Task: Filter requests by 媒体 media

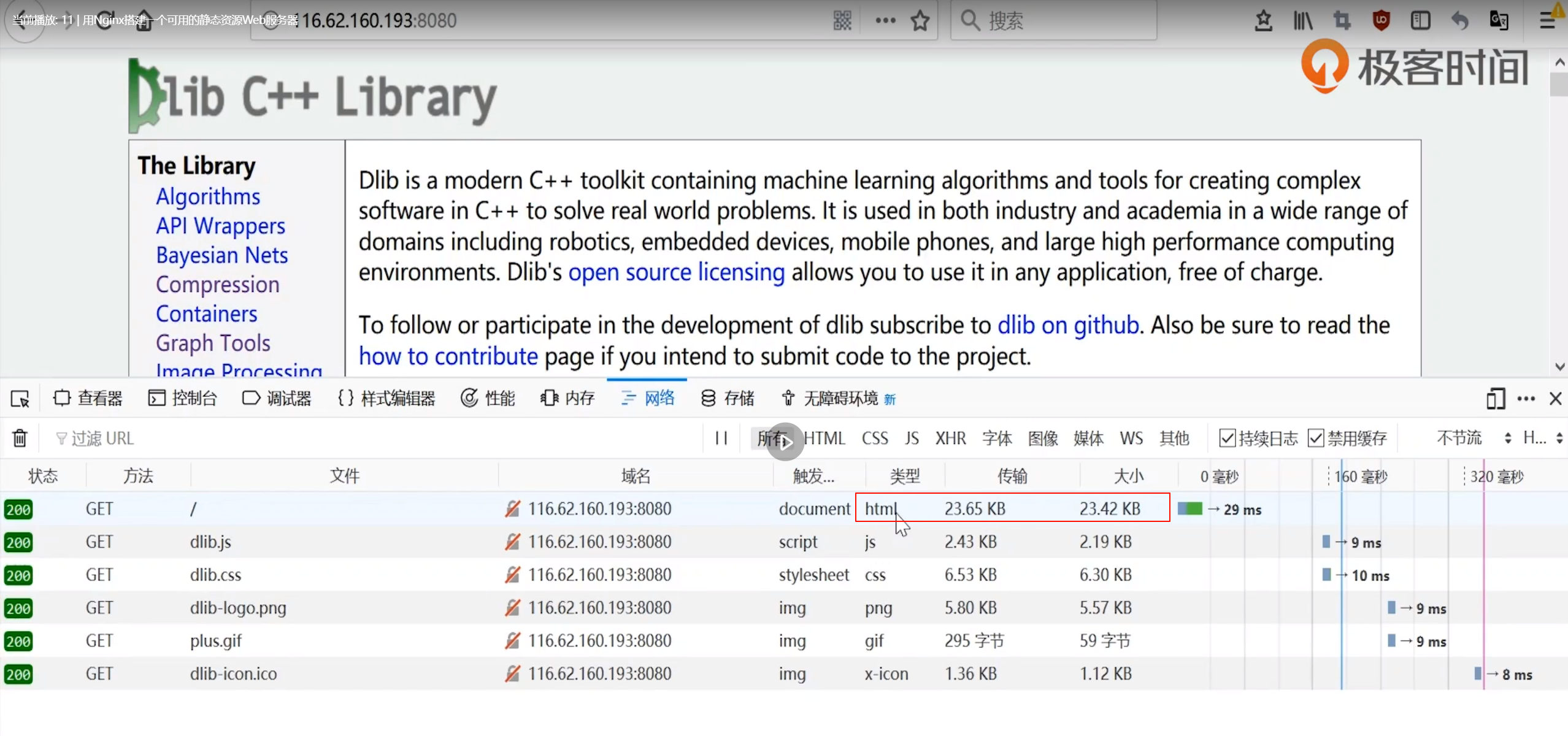Action: click(x=1088, y=438)
